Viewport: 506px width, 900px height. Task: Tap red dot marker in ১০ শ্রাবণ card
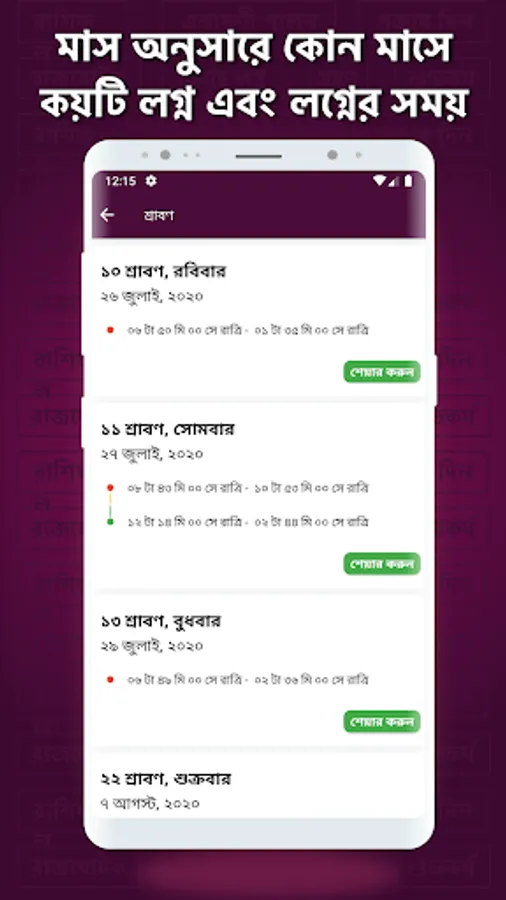pyautogui.click(x=110, y=330)
